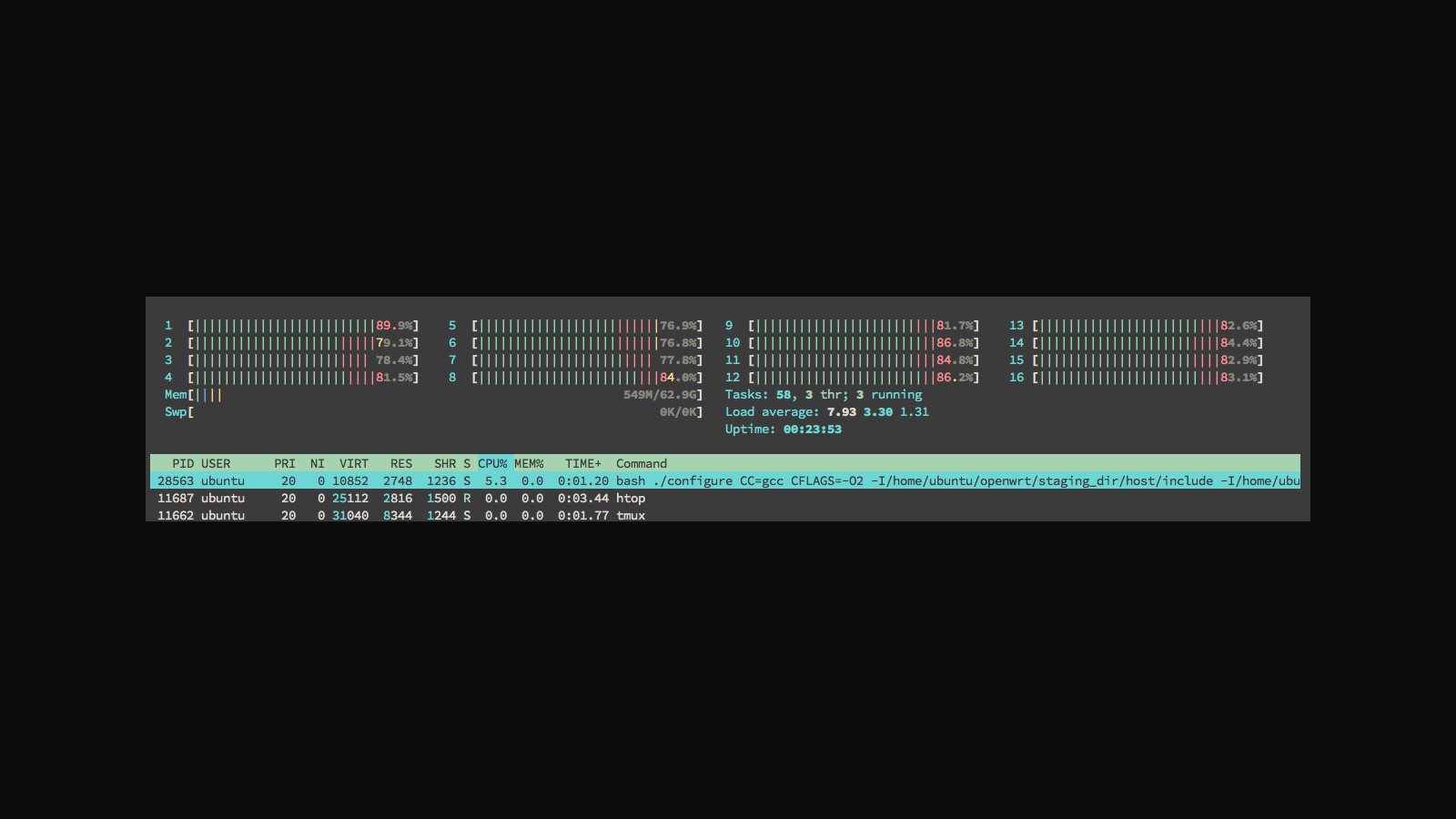Click CPU 14 meter at 84.4%

[x=1137, y=342]
